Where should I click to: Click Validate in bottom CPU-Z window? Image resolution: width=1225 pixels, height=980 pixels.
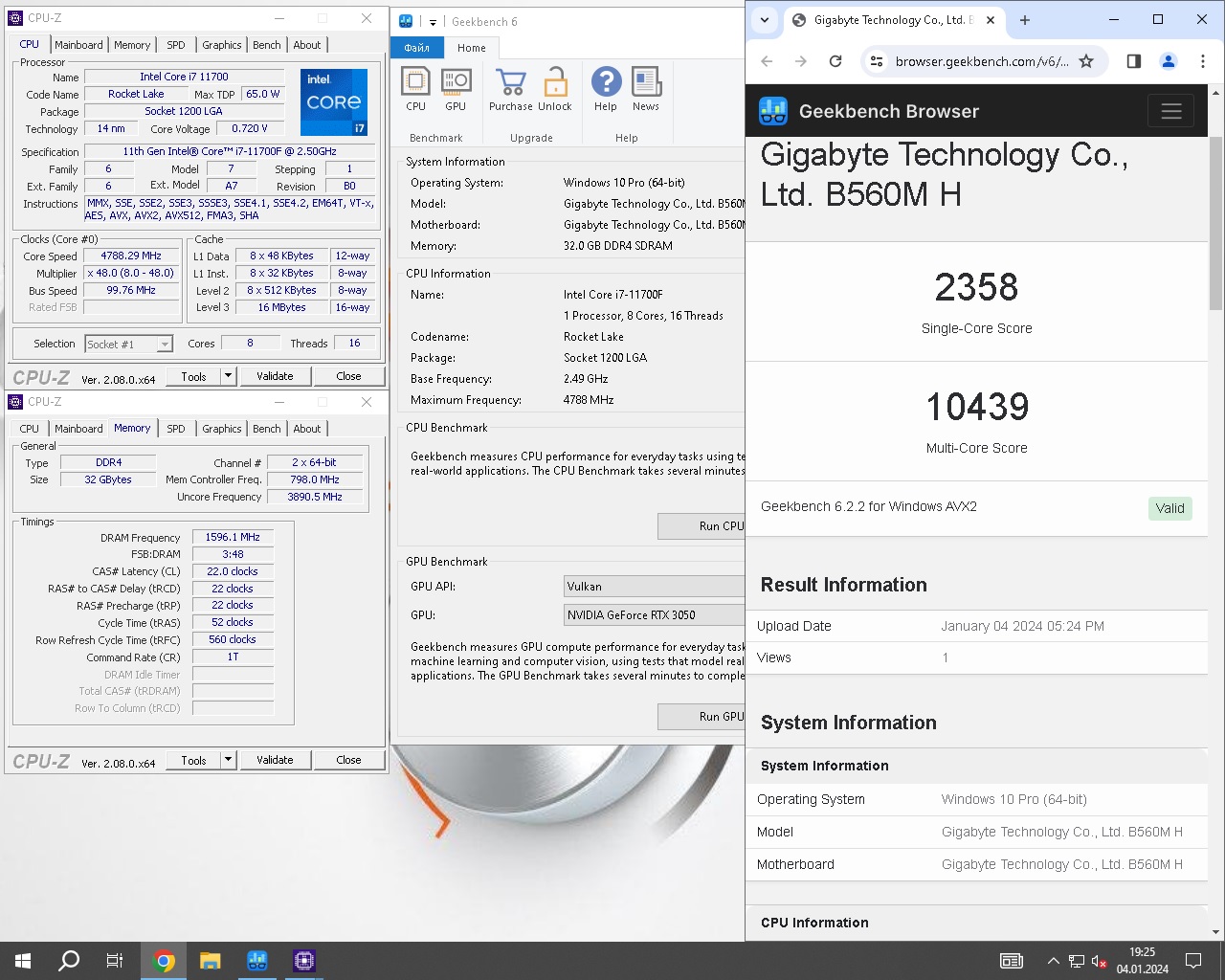pos(275,760)
